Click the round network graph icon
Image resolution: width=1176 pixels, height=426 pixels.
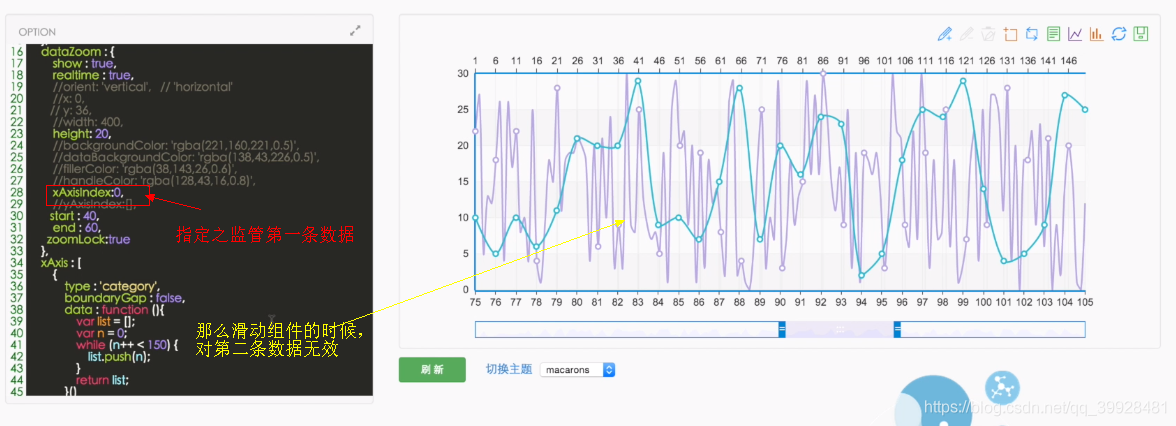tap(1002, 388)
